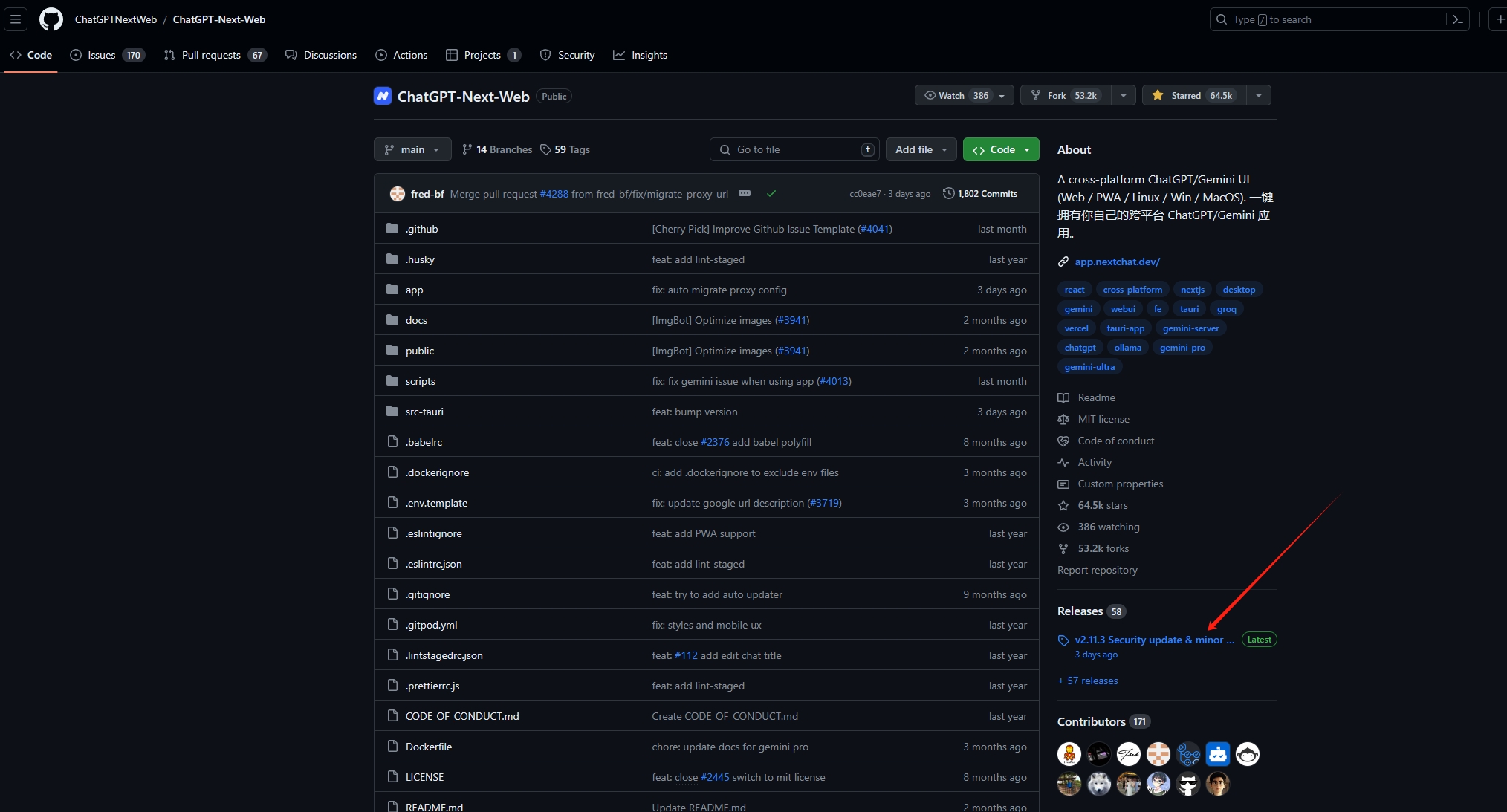Click the first contributor avatar
This screenshot has width=1507, height=812.
coord(1069,754)
